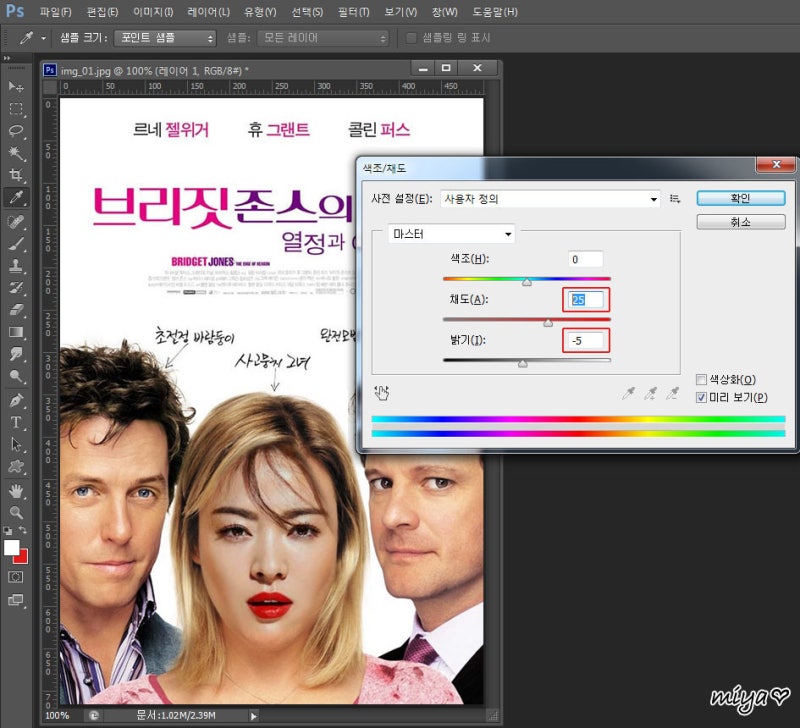Cancel with the 취소 button
Screen dimensions: 800x728
(x=741, y=222)
